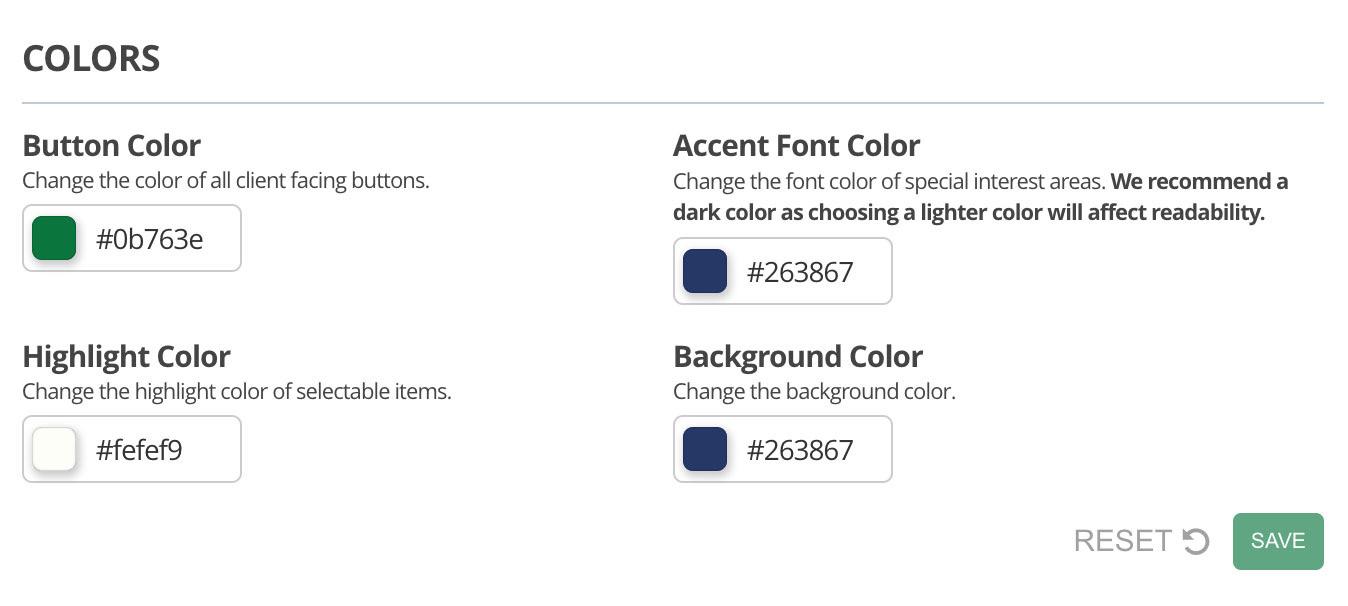This screenshot has height=606, width=1348.
Task: Click the COLORS section heading
Action: click(x=91, y=59)
